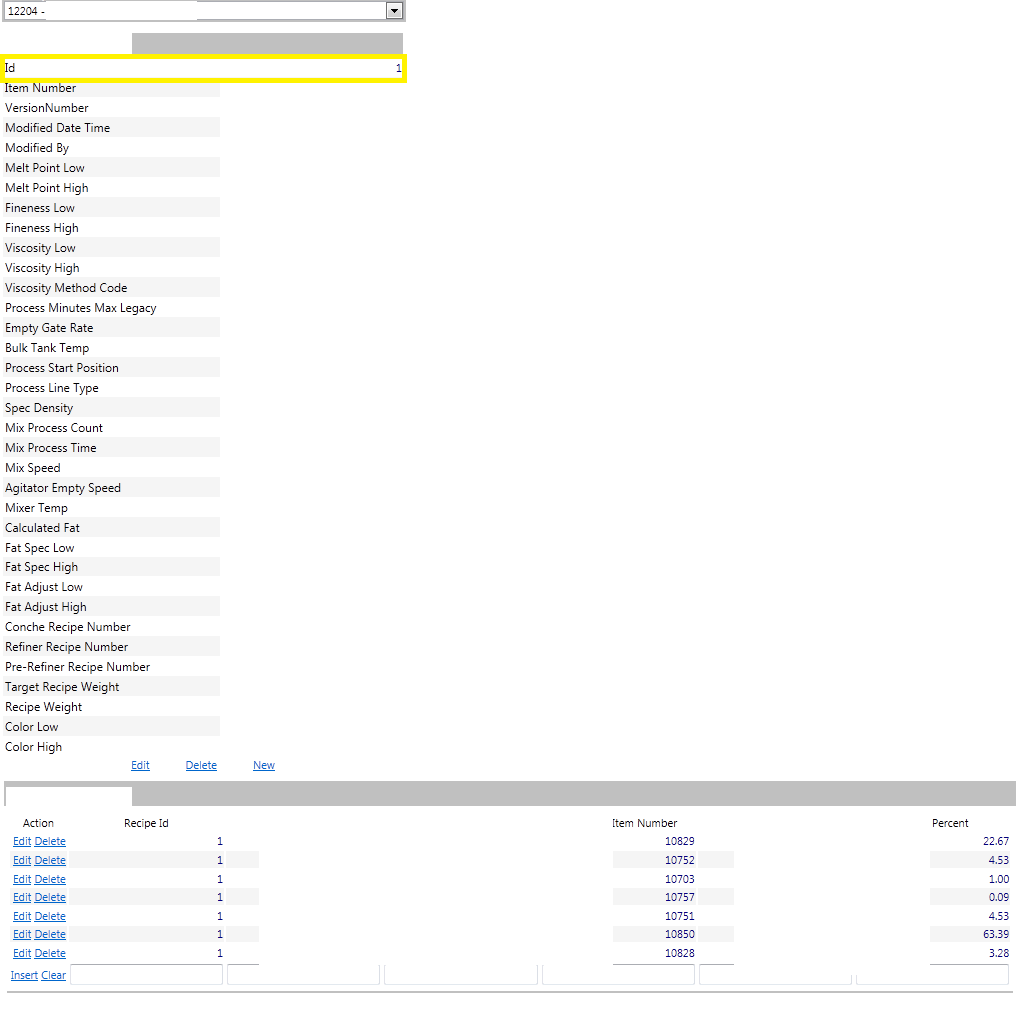Click the dropdown arrow beside 12204
This screenshot has height=1016, width=1026.
(x=395, y=11)
